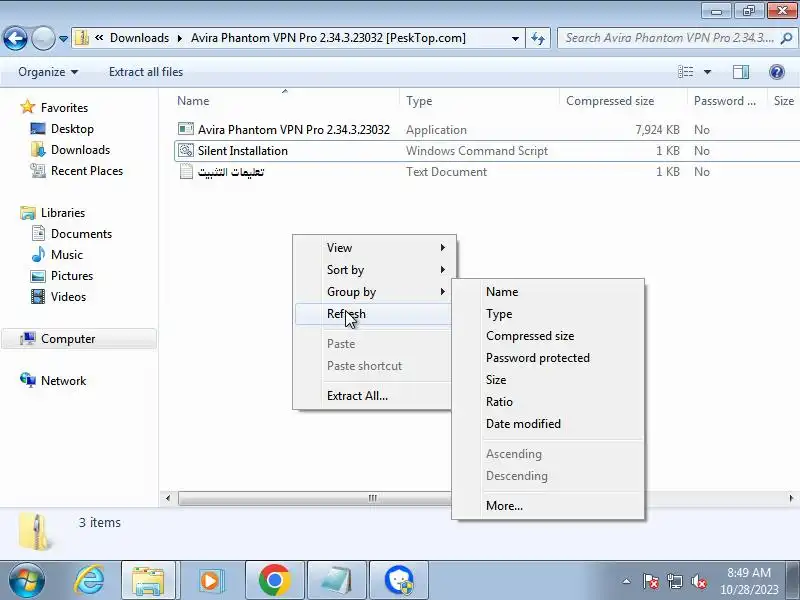Screen dimensions: 800x600
Task: Open the Group by submenu
Action: [373, 292]
